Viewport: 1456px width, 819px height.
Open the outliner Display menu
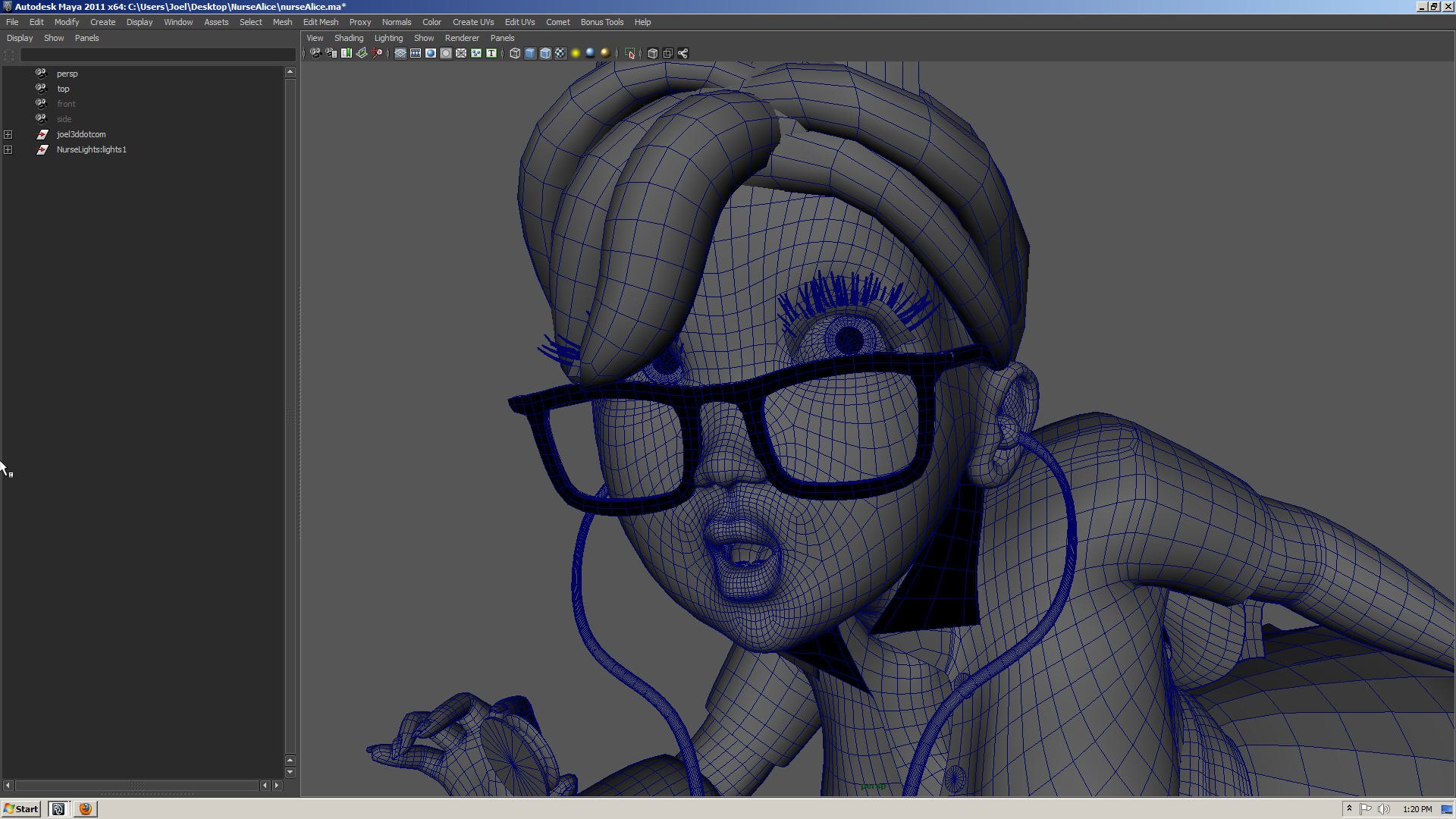(20, 38)
